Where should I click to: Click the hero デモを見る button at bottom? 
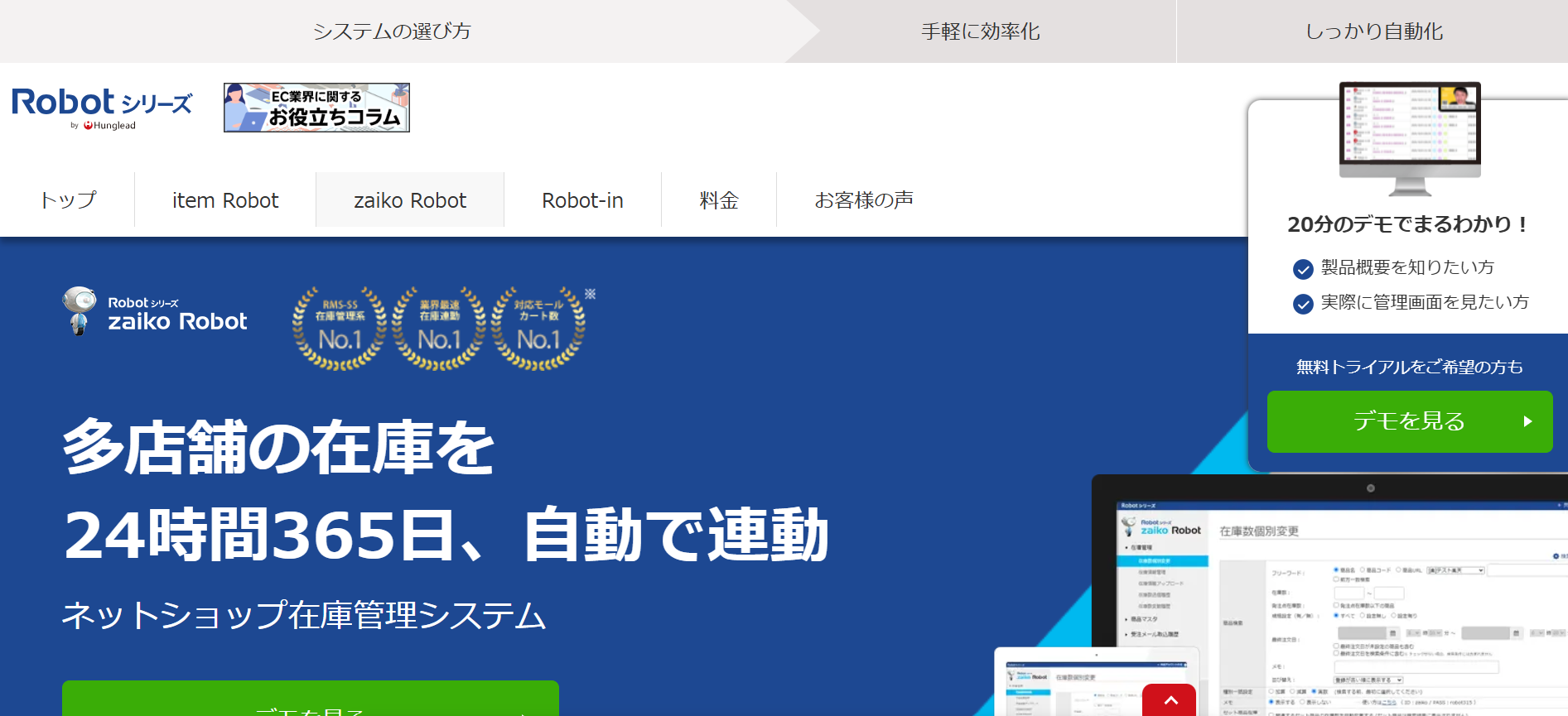tap(311, 699)
